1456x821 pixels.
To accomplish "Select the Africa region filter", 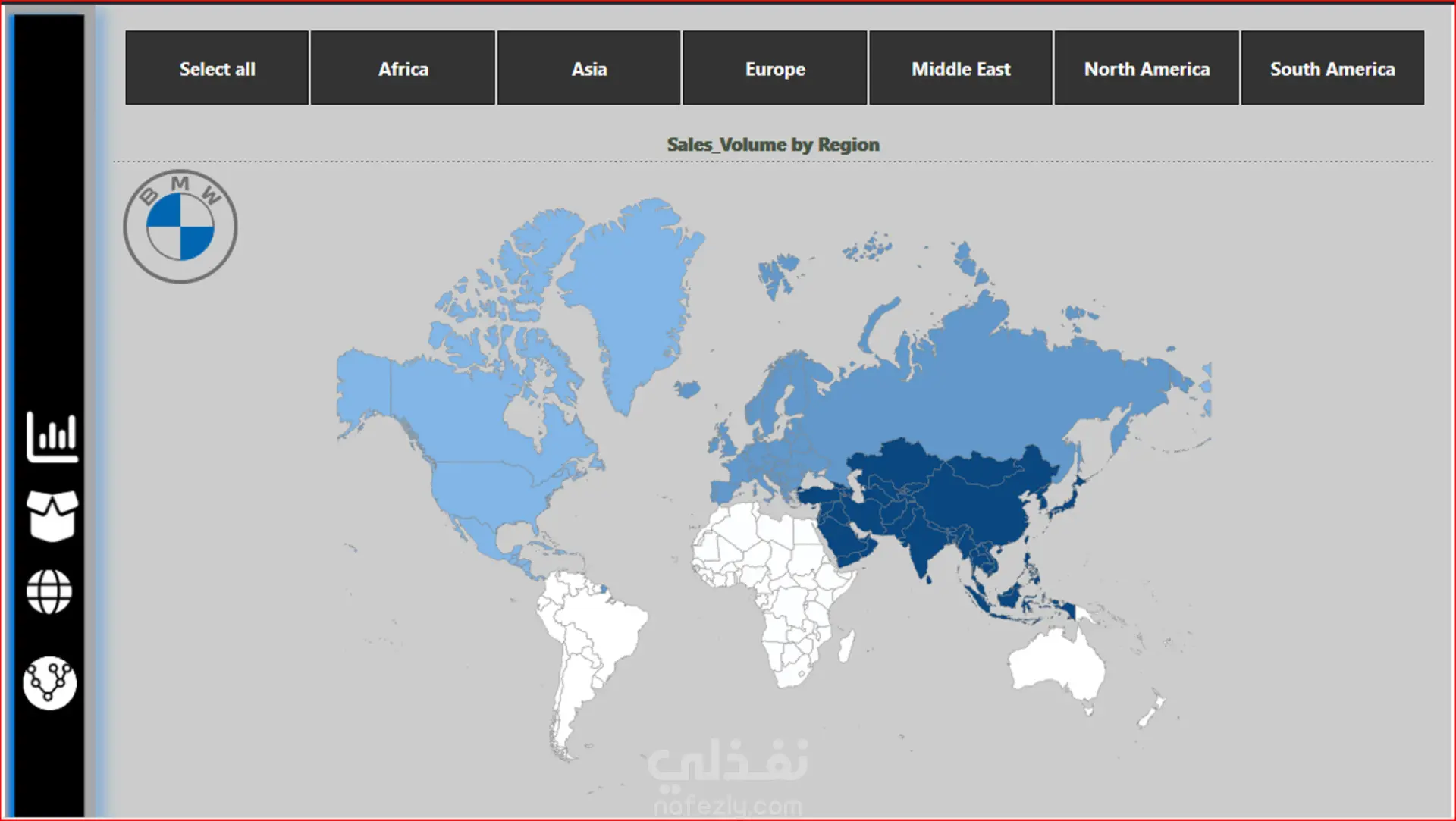I will click(403, 68).
